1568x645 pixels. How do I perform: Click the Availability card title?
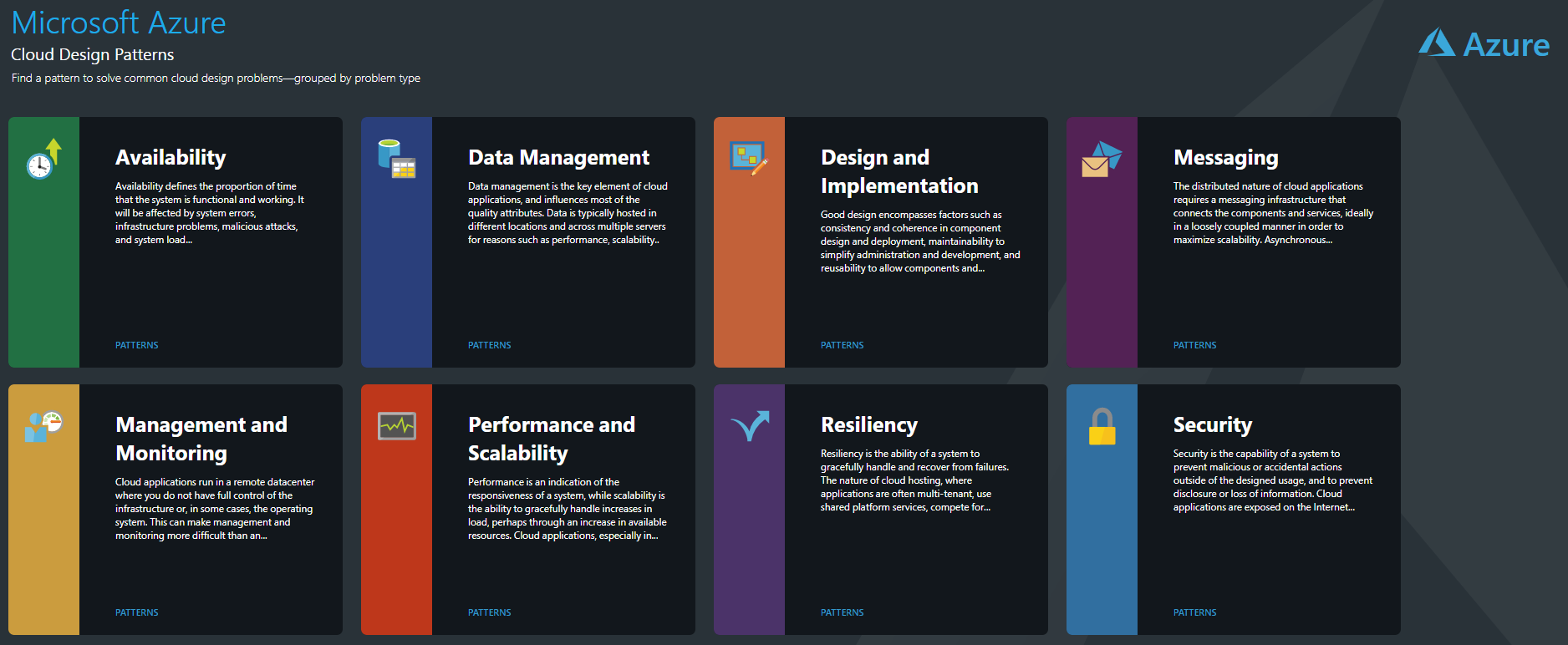171,158
